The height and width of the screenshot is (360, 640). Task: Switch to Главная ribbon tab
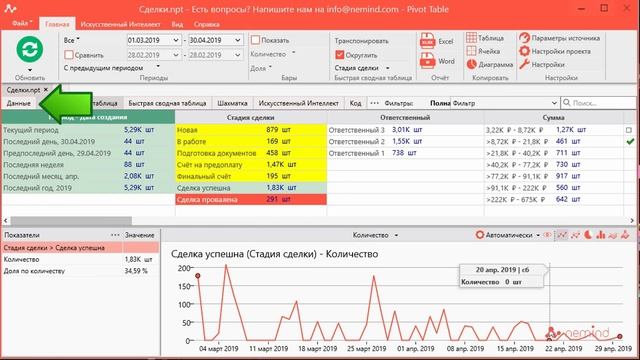click(x=57, y=24)
